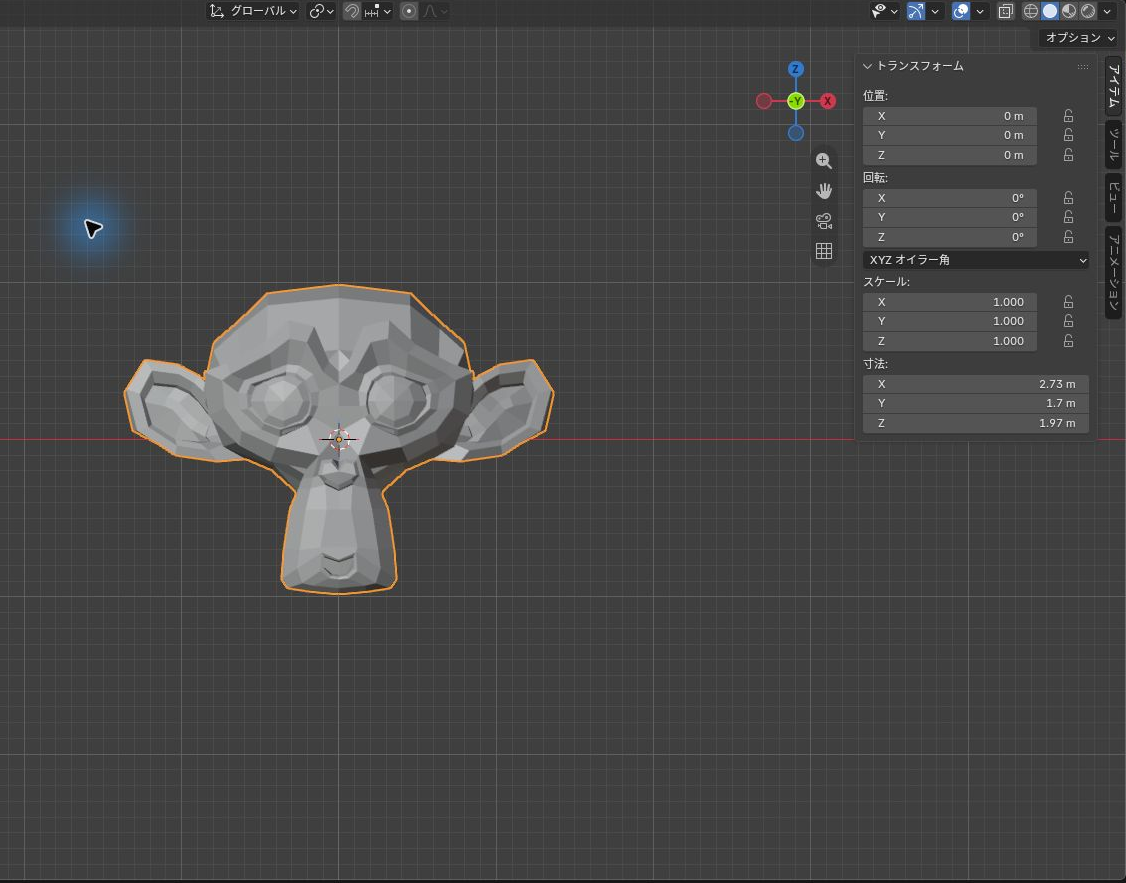1126x883 pixels.
Task: Open the snapping options dropdown
Action: (378, 11)
